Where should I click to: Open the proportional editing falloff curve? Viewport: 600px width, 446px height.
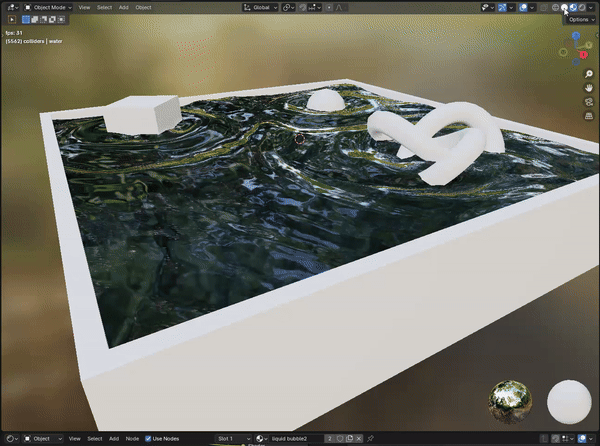339,7
